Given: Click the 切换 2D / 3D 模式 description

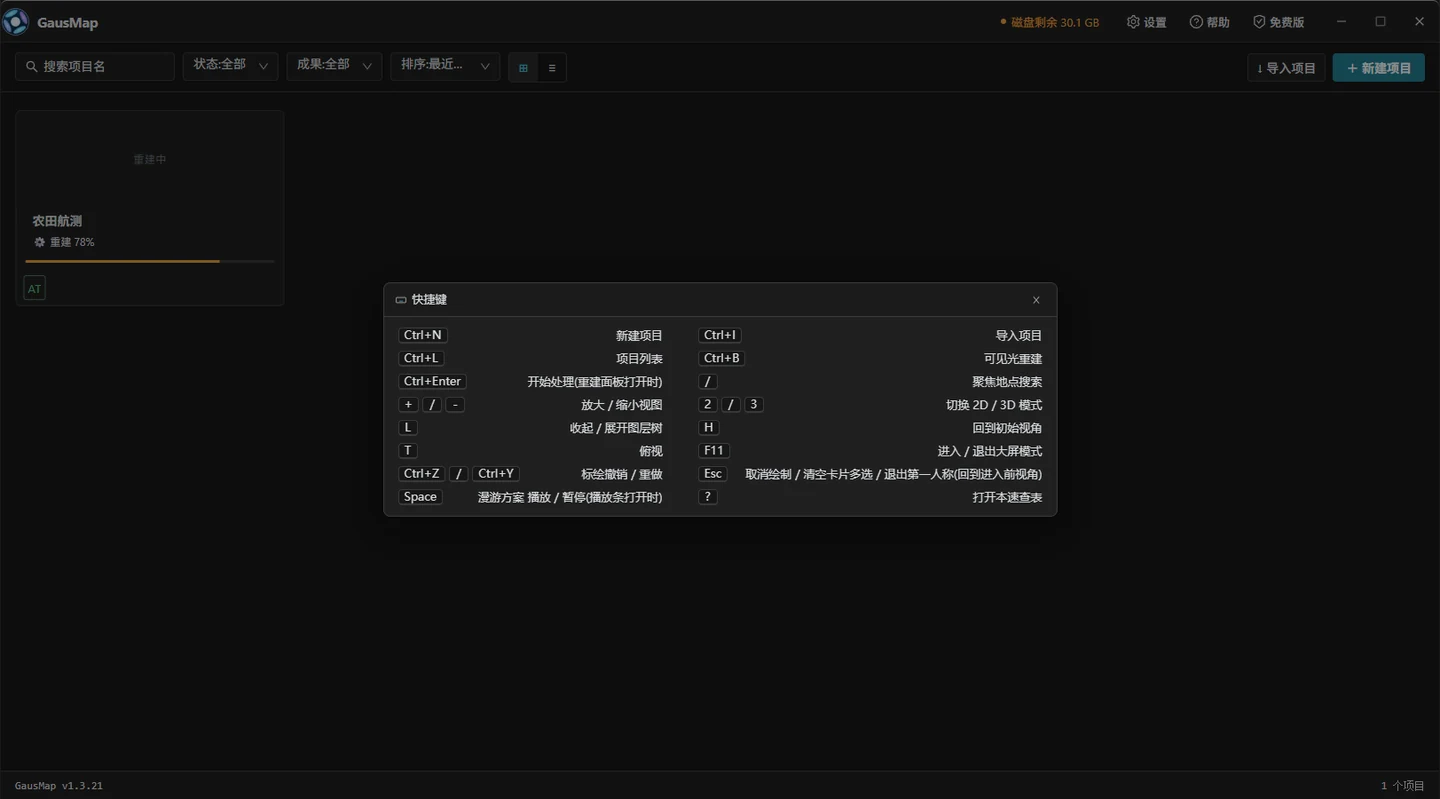Looking at the screenshot, I should (x=994, y=405).
